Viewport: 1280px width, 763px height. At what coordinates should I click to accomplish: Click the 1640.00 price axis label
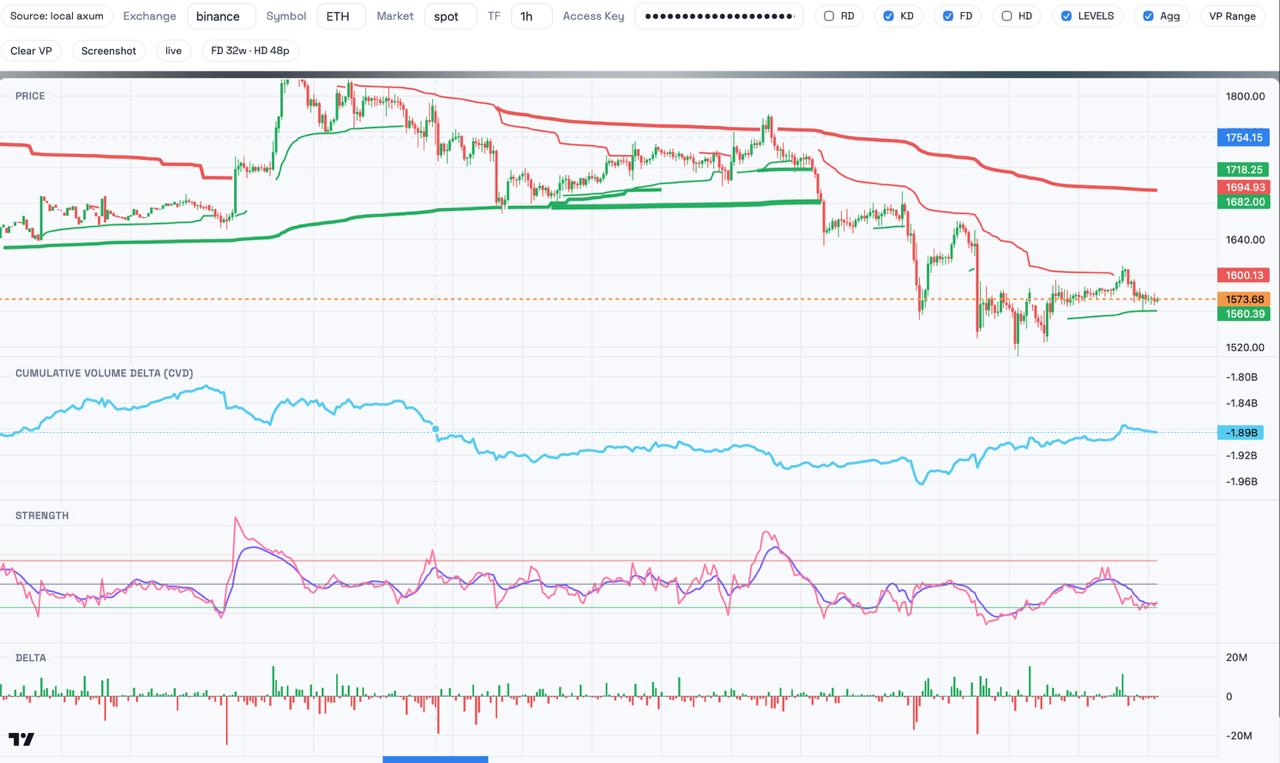1245,239
